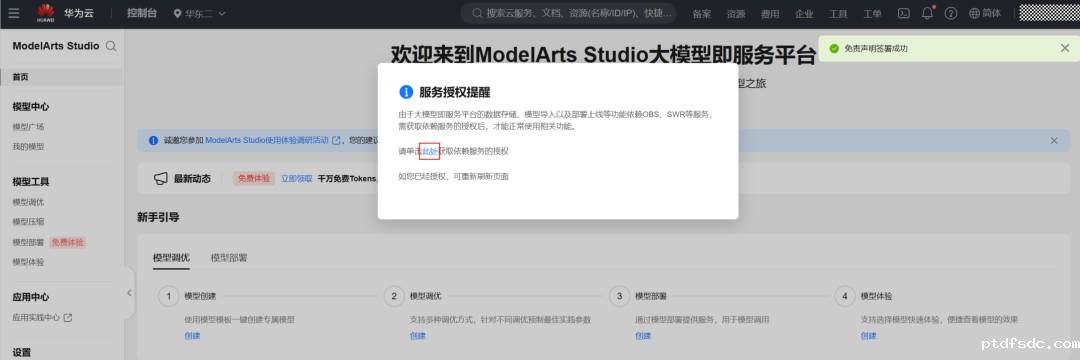Open 模型部署 in the sidebar
This screenshot has width=1080, height=360.
28,242
